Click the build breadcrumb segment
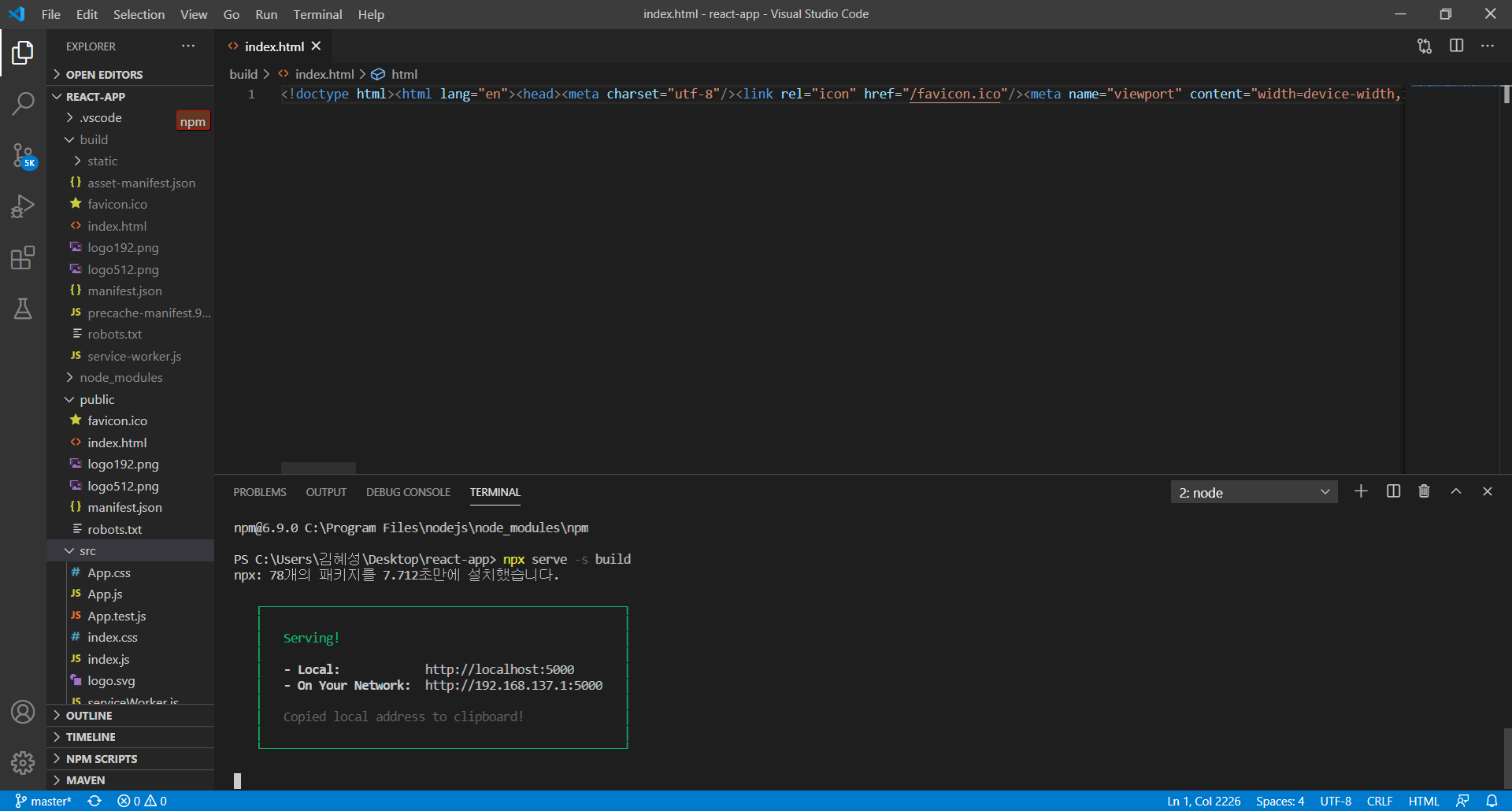This screenshot has width=1512, height=811. [243, 74]
